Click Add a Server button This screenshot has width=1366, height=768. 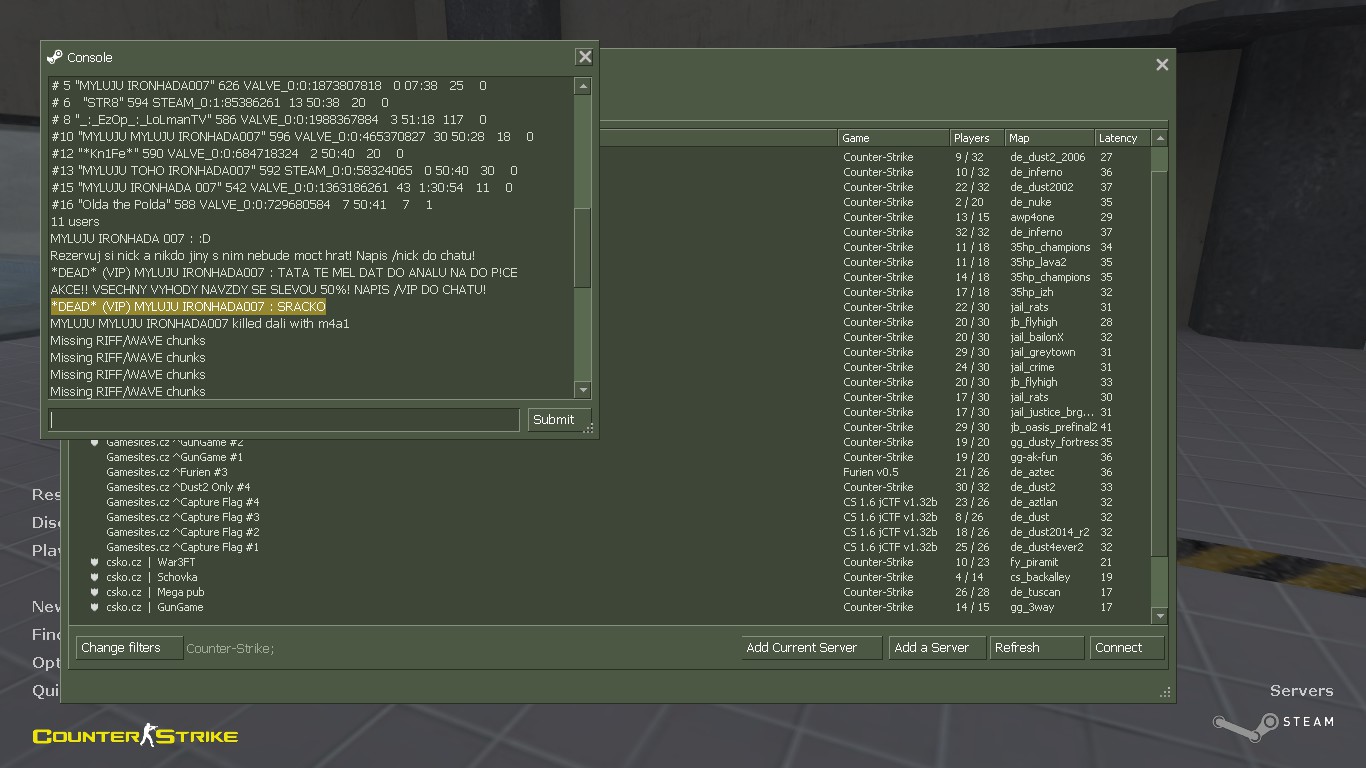coord(937,648)
